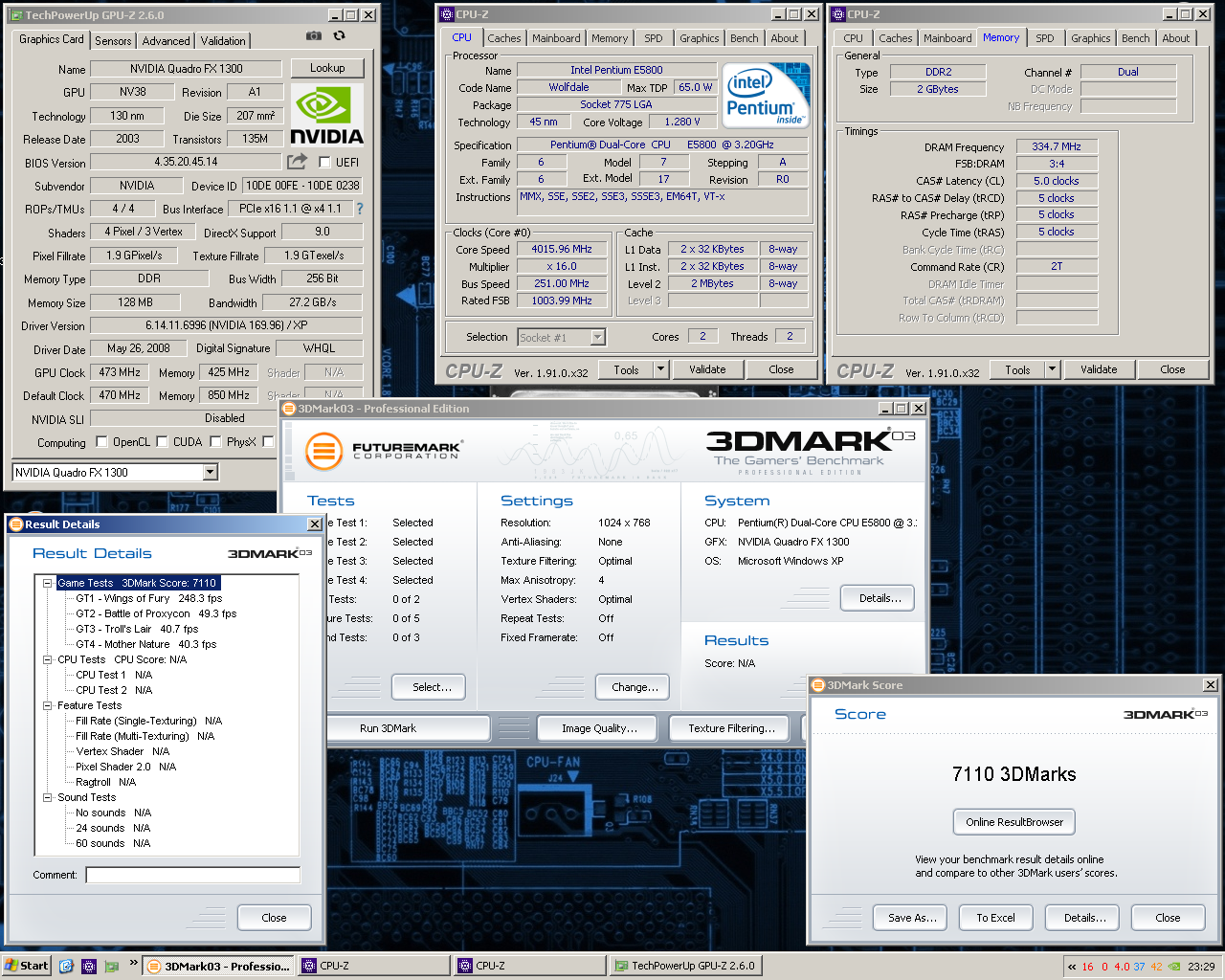Click the Texture Filtering... button

tap(731, 728)
